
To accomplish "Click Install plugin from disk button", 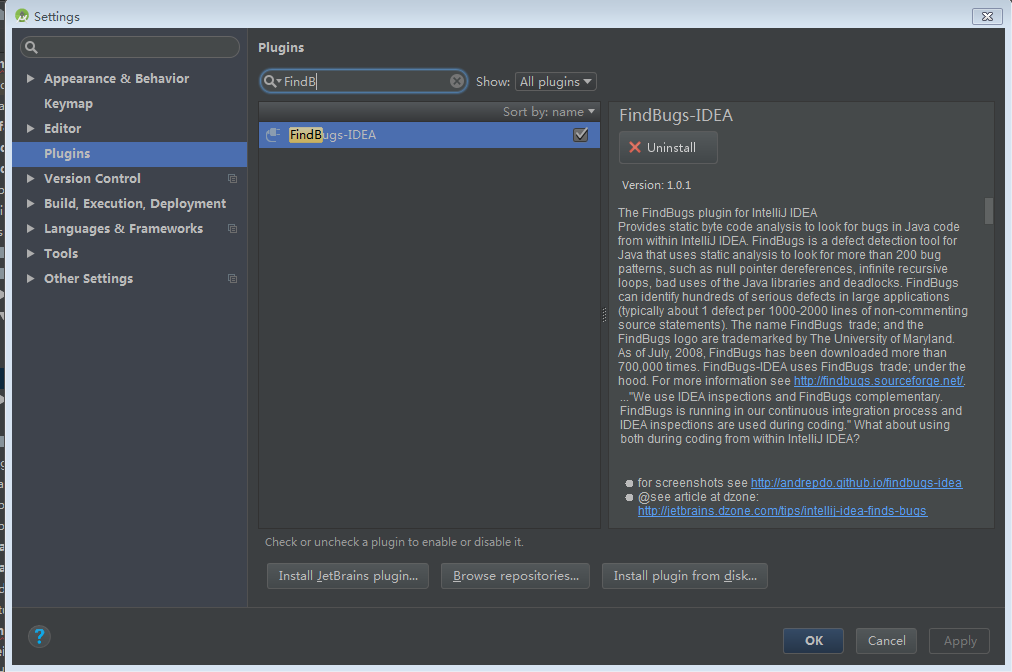I will (x=685, y=576).
